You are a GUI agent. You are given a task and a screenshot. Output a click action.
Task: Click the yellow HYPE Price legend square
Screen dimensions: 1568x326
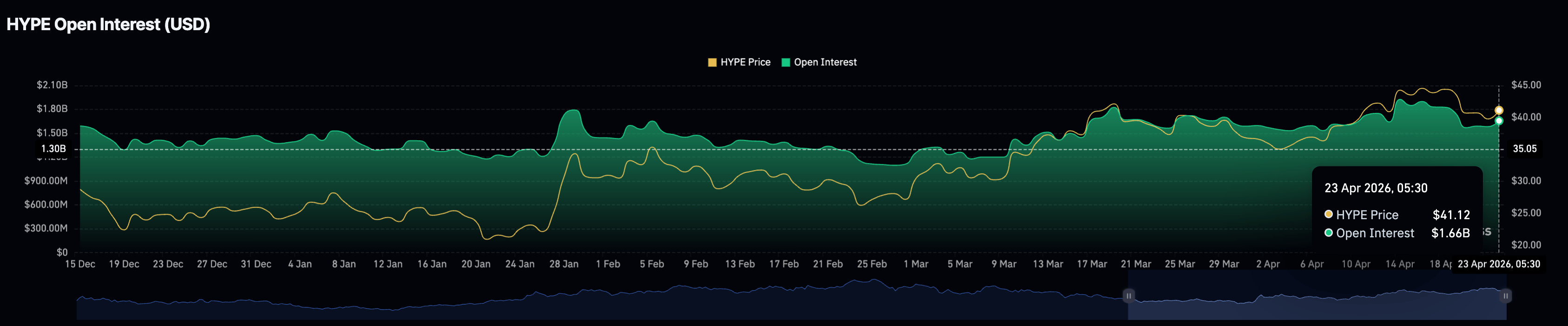coord(712,62)
